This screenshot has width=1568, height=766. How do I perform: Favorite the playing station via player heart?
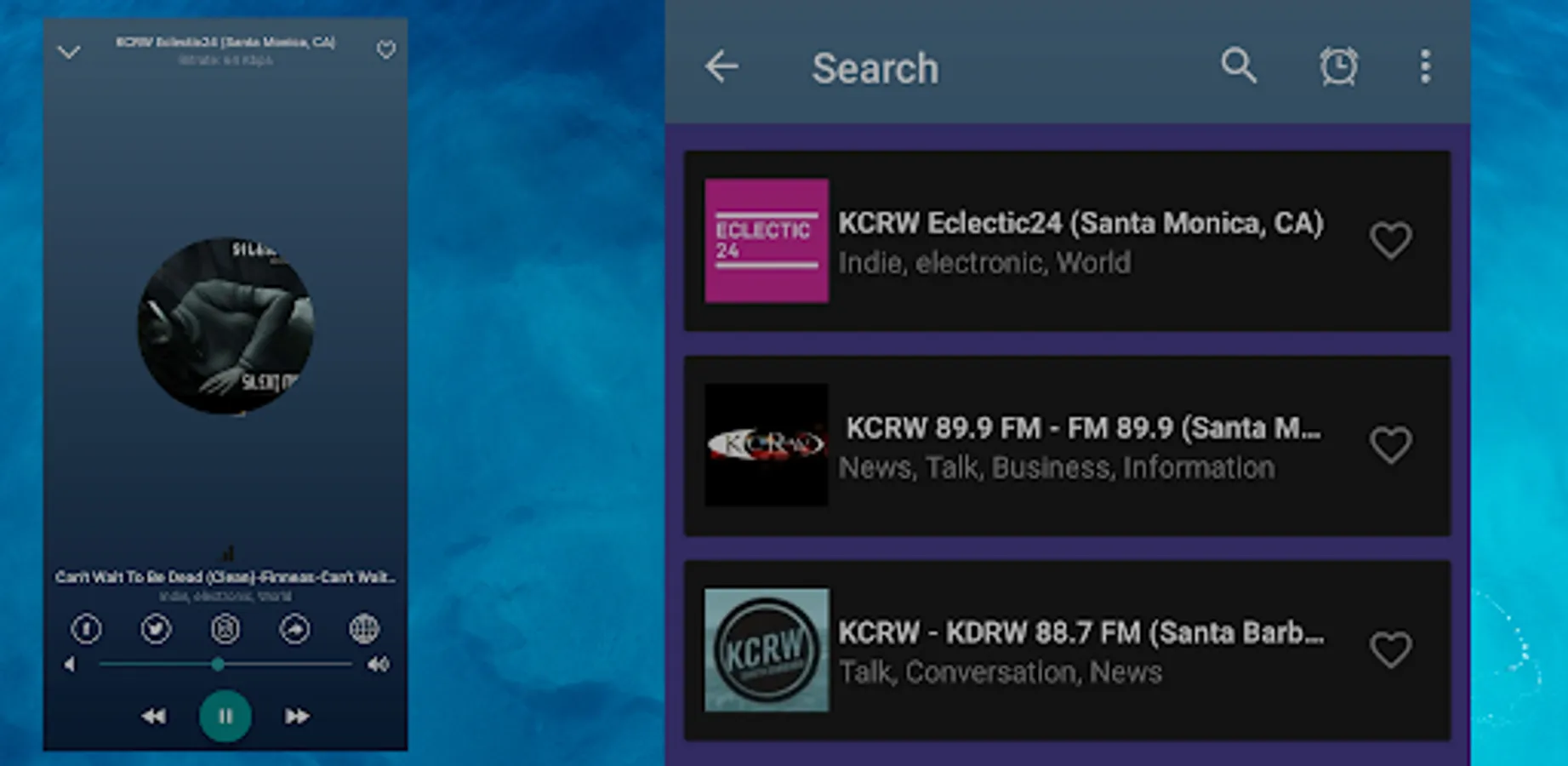[386, 50]
